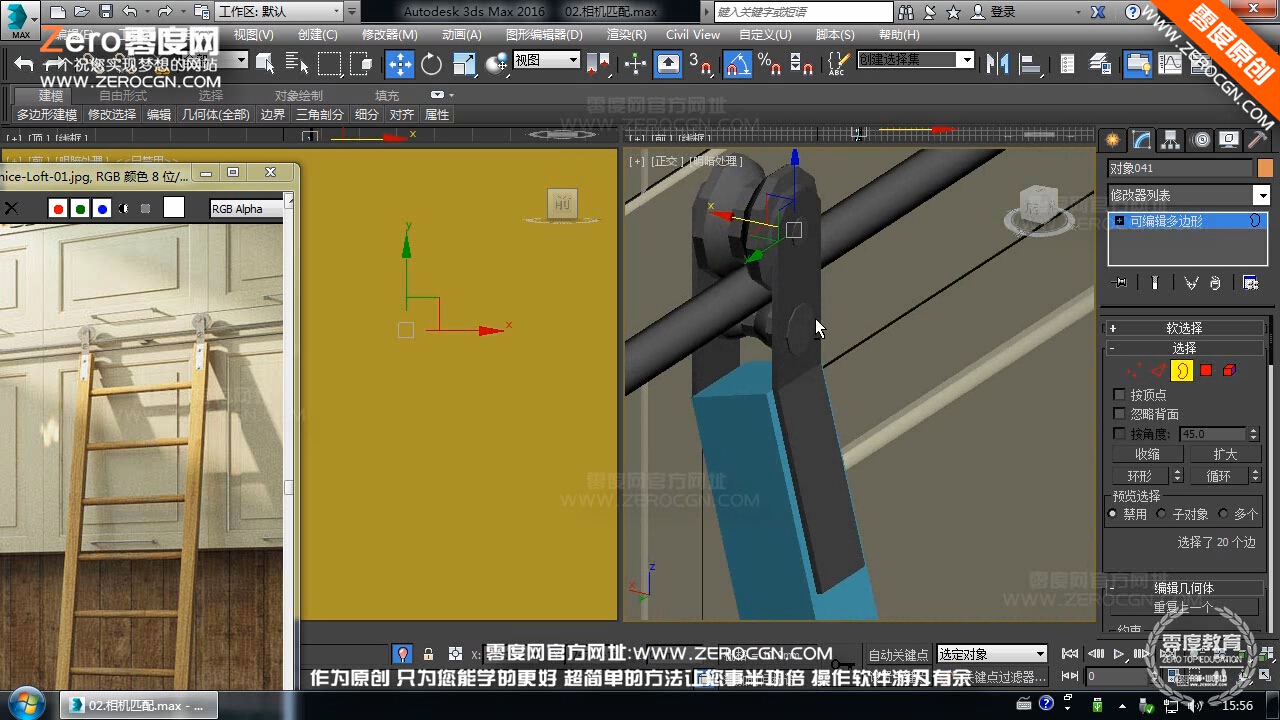The width and height of the screenshot is (1280, 720).
Task: Open the 视图 reference coordinate dropdown
Action: (546, 60)
